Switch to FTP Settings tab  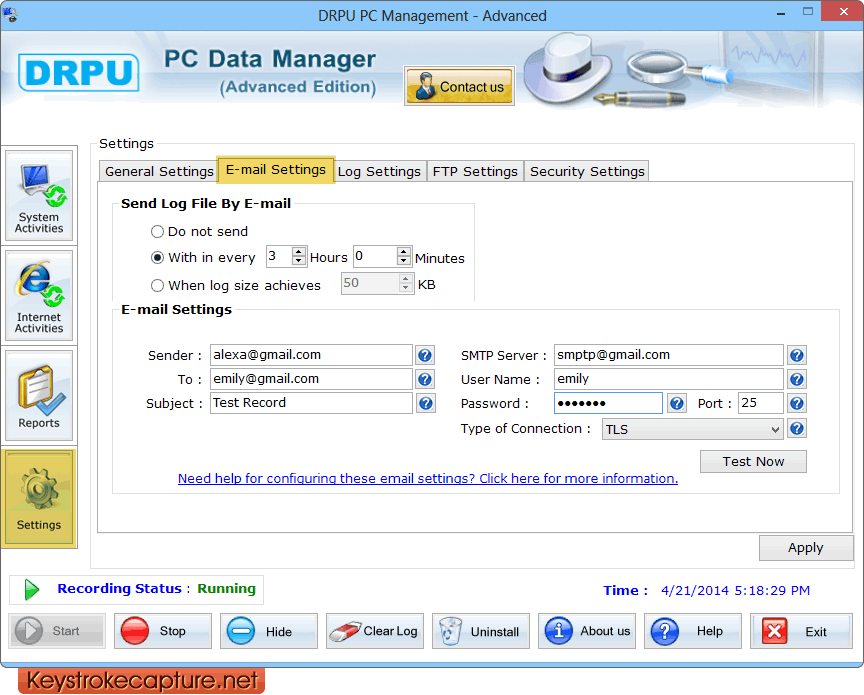point(475,171)
